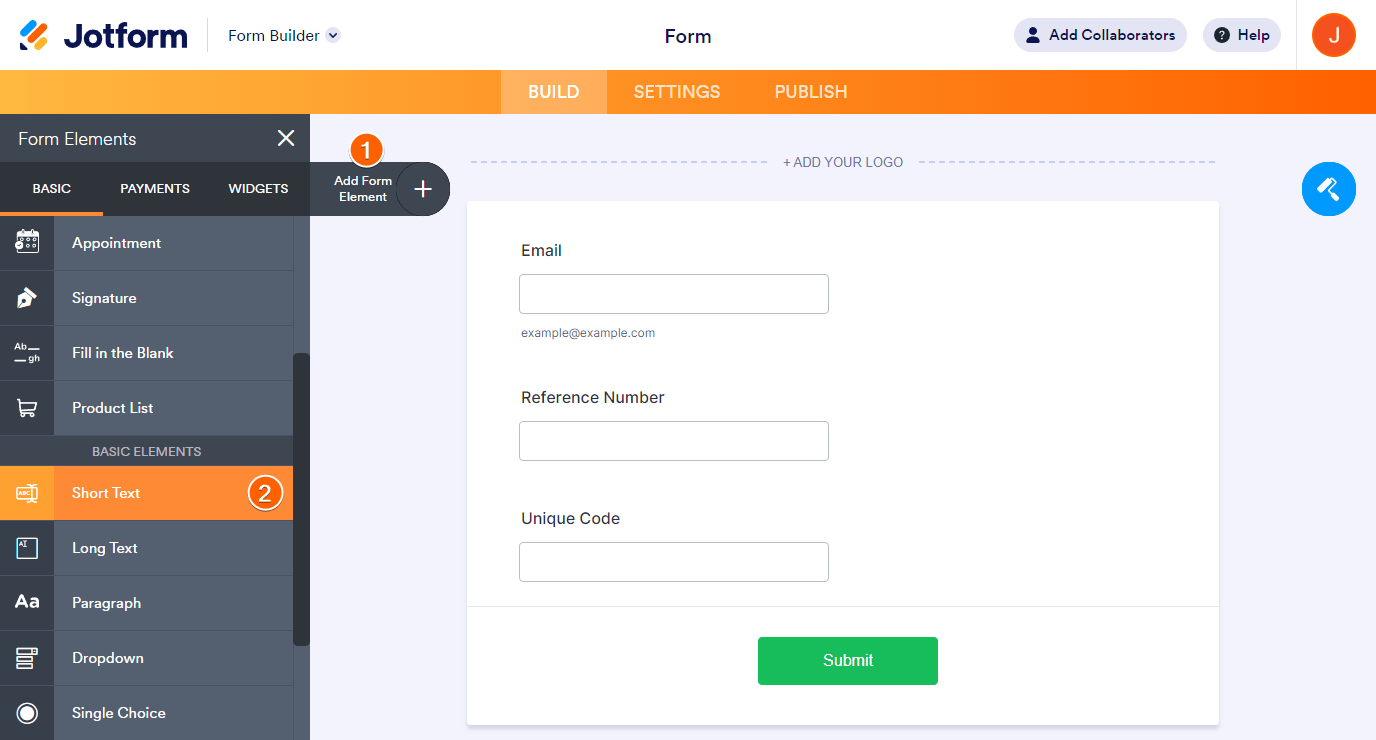
Task: Click the Add Form Element plus button
Action: point(423,189)
